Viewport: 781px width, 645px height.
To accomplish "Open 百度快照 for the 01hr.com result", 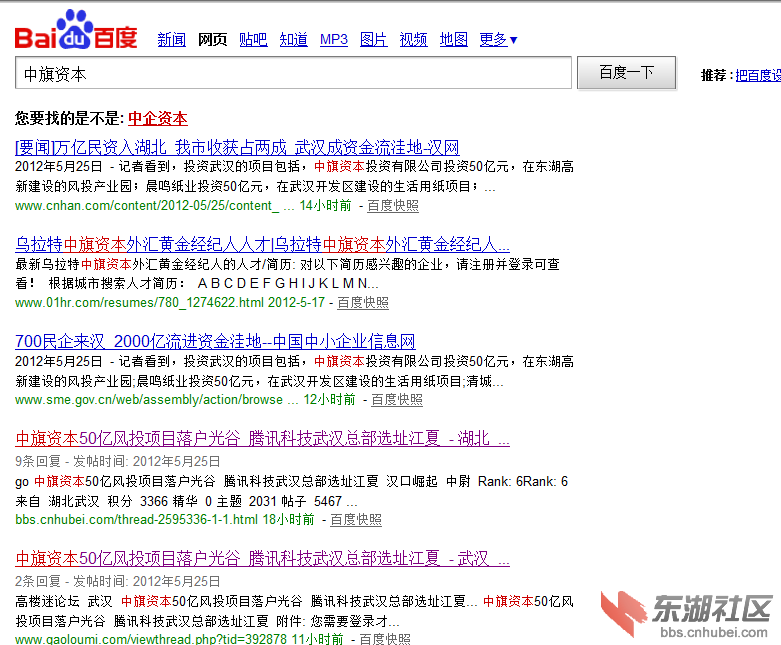I will (x=363, y=302).
